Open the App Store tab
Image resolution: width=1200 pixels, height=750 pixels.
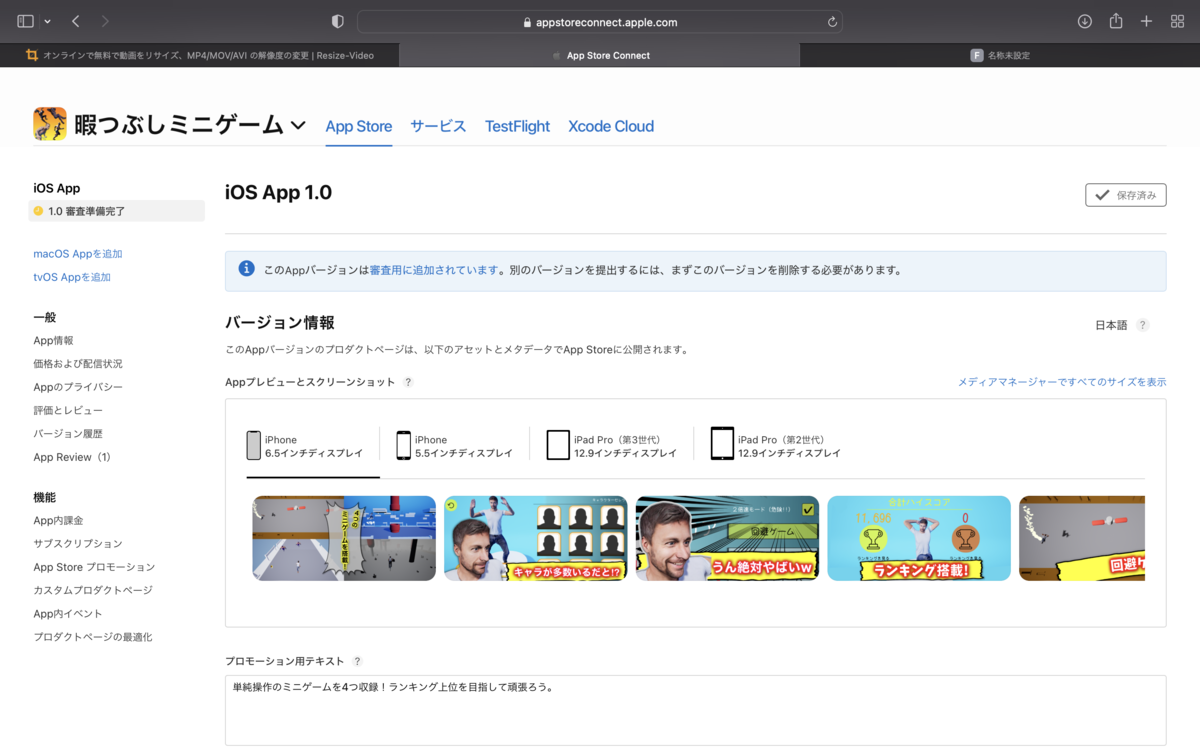[359, 126]
